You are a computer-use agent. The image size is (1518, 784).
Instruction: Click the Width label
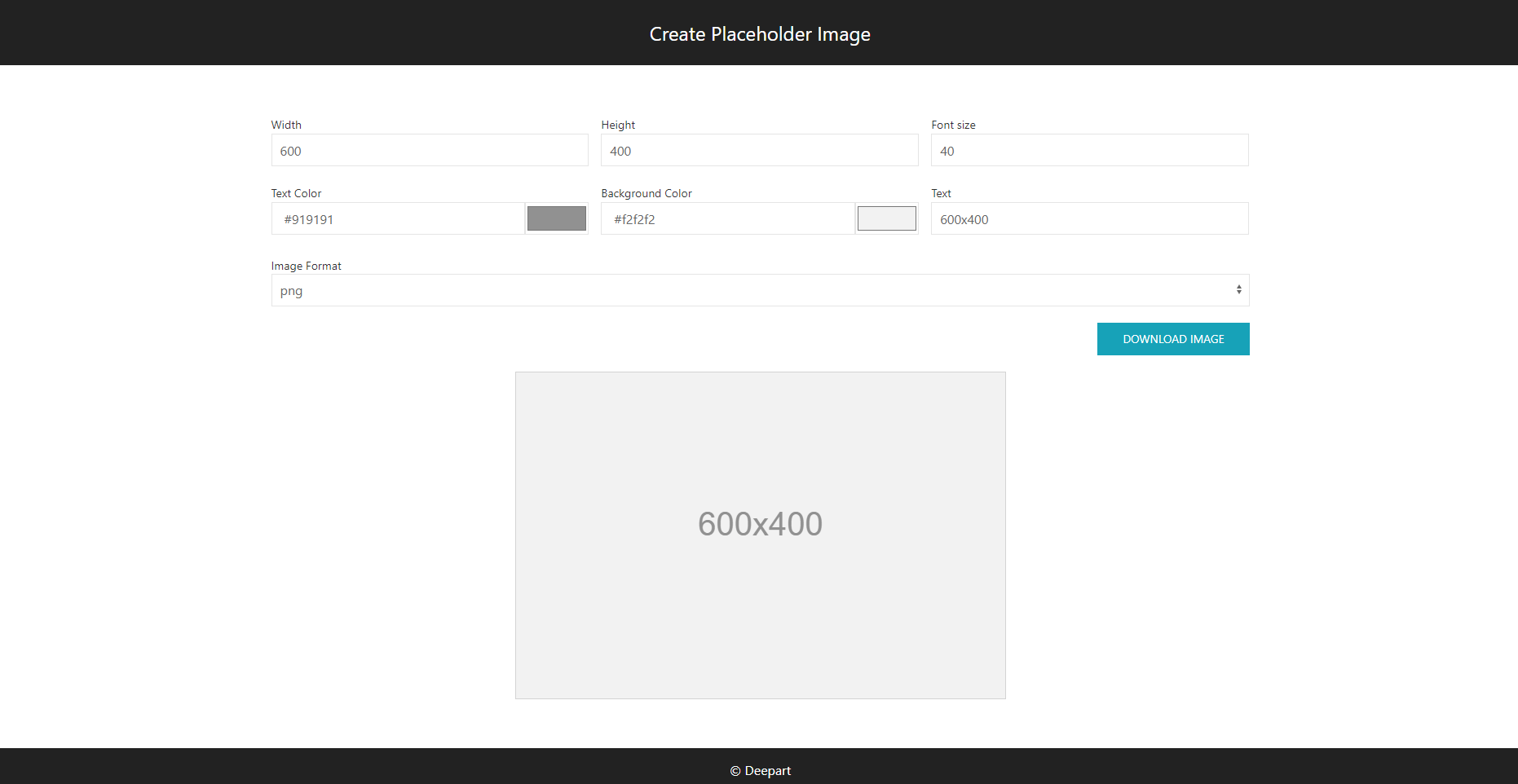pyautogui.click(x=286, y=125)
